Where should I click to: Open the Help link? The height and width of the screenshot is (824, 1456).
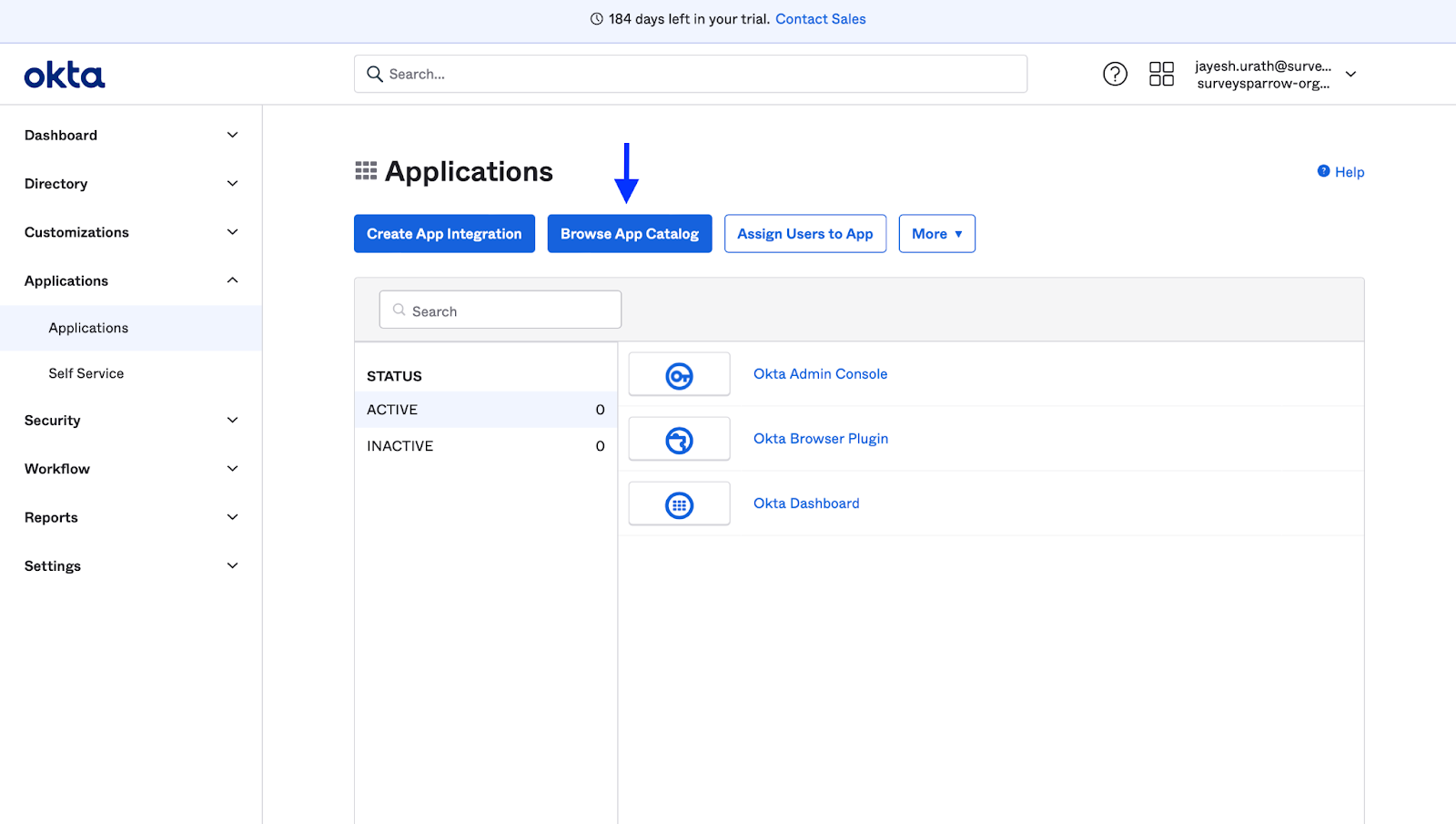click(x=1350, y=172)
